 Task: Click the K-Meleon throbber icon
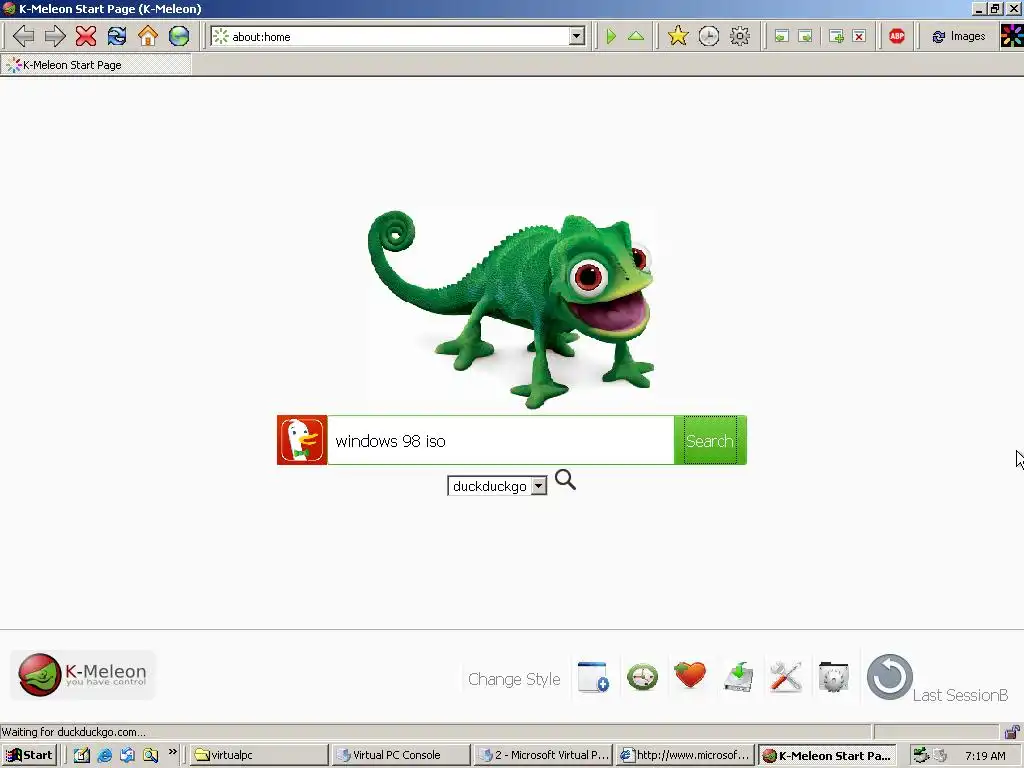click(1012, 37)
